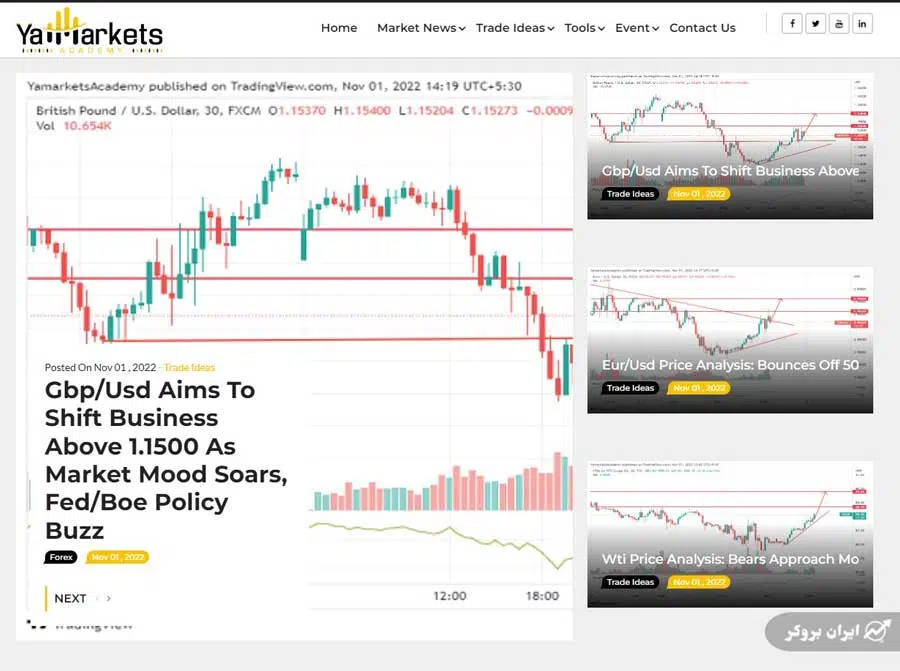Open the LinkedIn social icon
This screenshot has height=671, width=900.
[x=862, y=24]
